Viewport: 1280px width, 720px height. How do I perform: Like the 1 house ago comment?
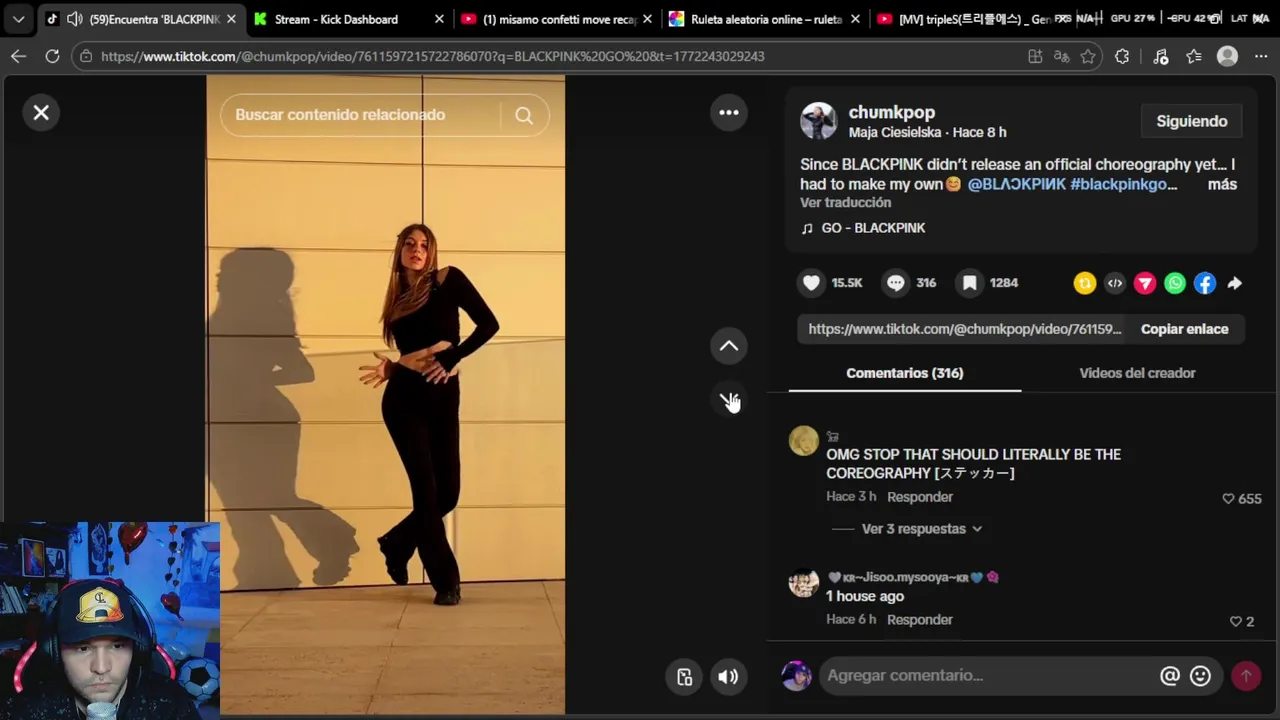(x=1236, y=621)
